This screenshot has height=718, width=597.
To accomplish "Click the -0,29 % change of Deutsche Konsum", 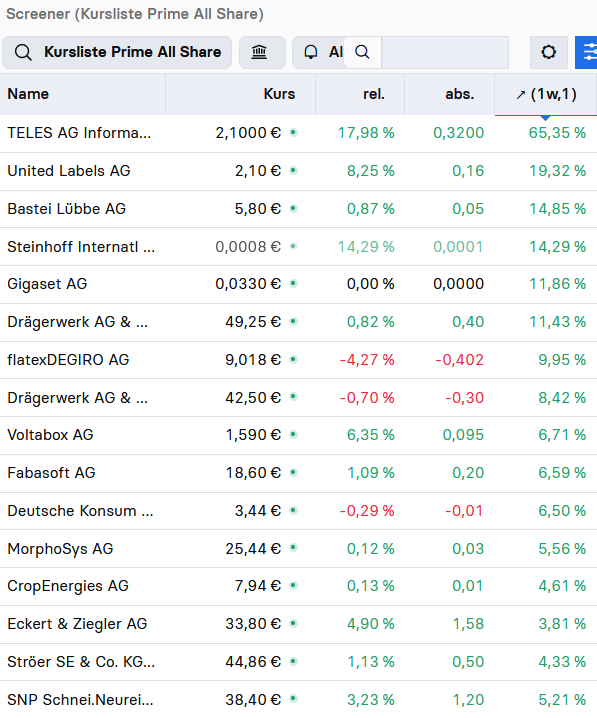I will point(367,511).
